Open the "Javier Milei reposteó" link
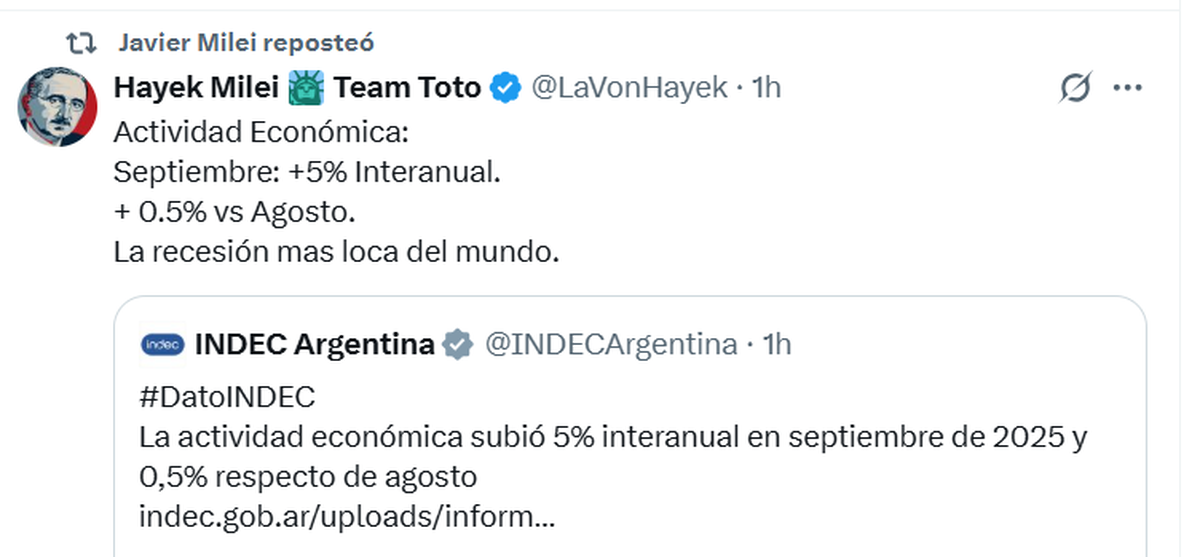This screenshot has height=557, width=1200. coord(245,43)
